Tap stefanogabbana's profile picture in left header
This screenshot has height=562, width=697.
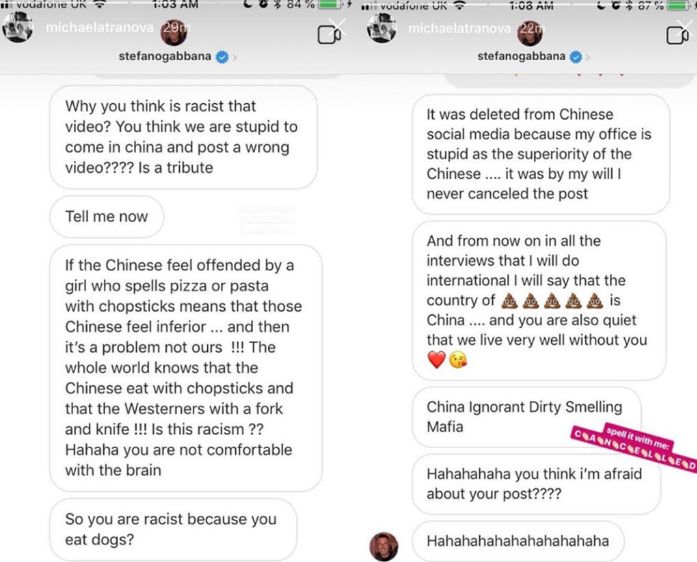(173, 33)
